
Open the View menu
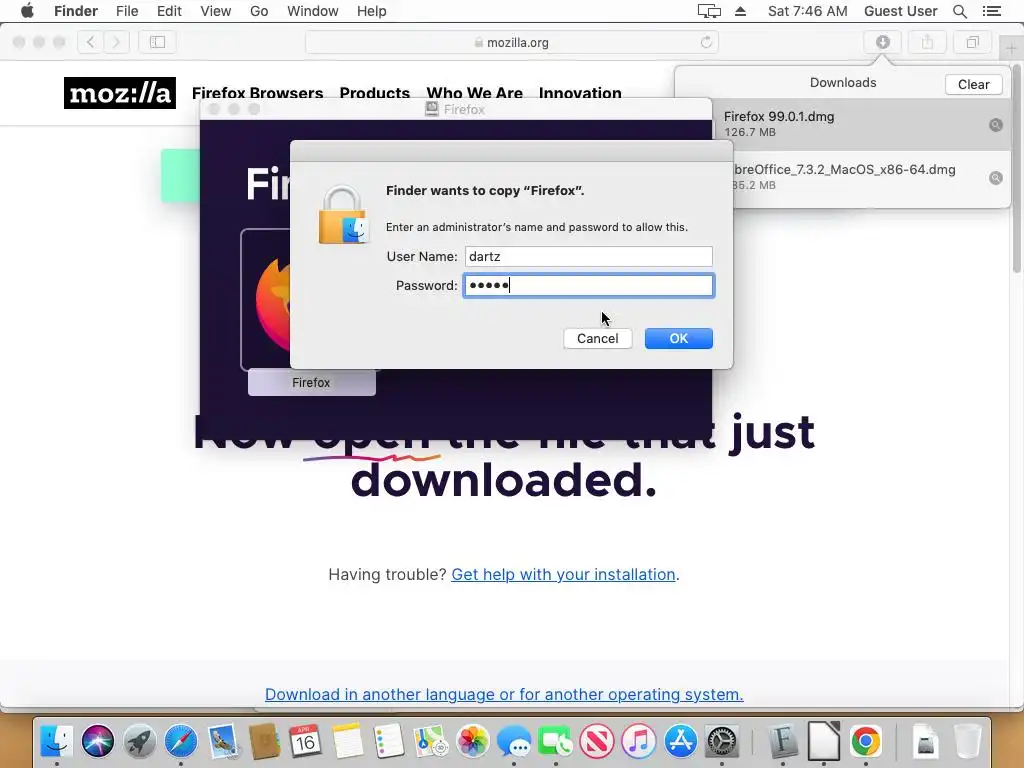click(x=216, y=11)
